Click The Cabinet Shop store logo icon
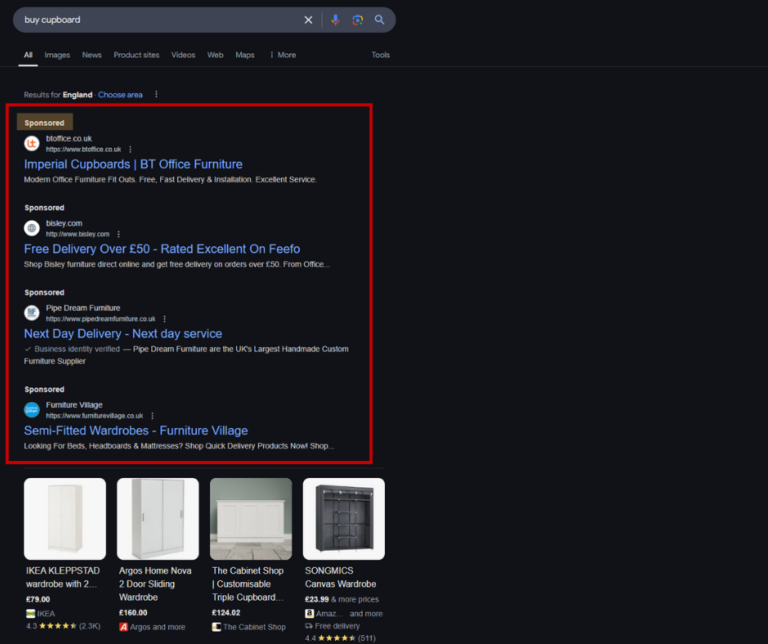768x644 pixels. point(216,627)
